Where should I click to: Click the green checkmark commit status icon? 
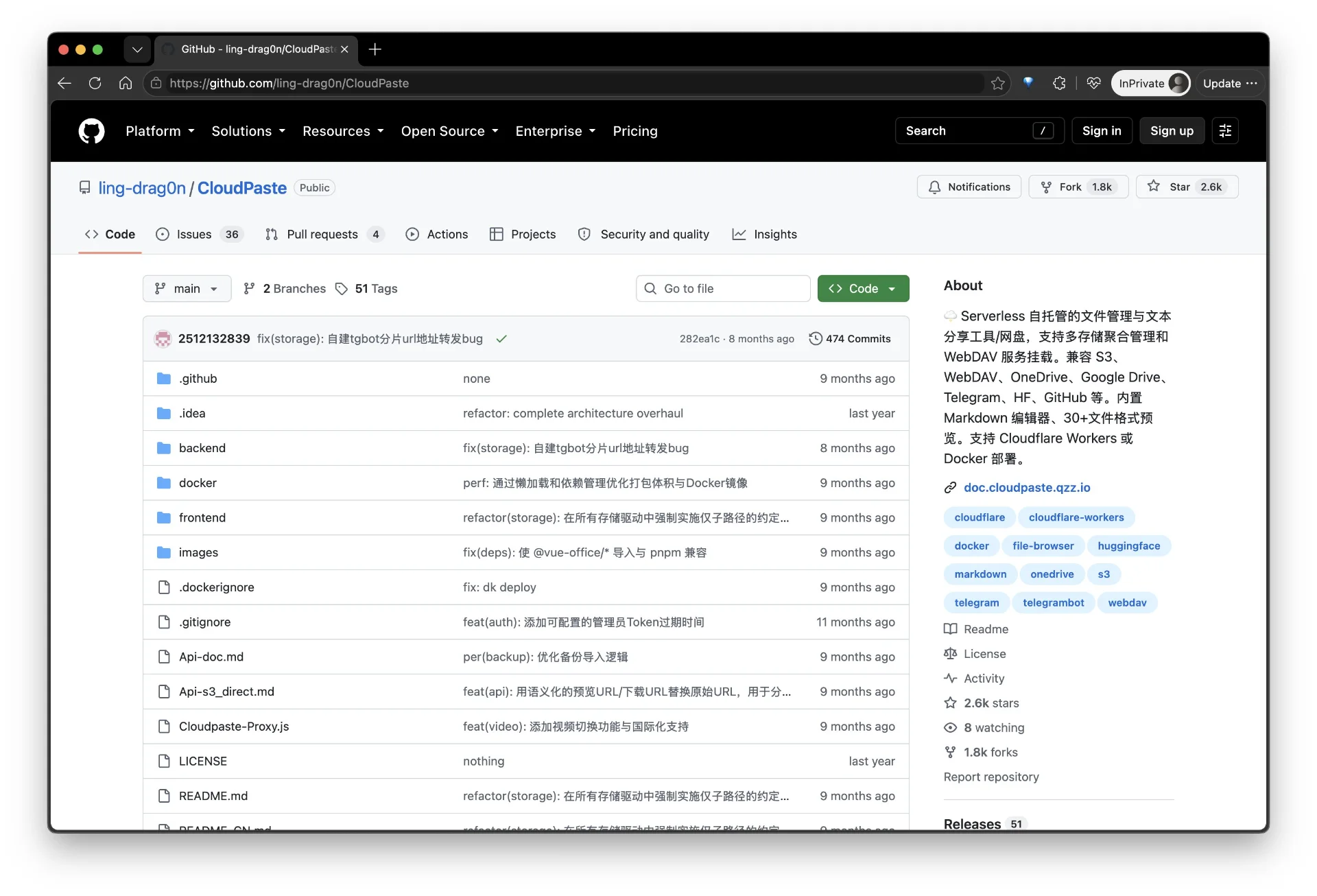click(x=501, y=339)
